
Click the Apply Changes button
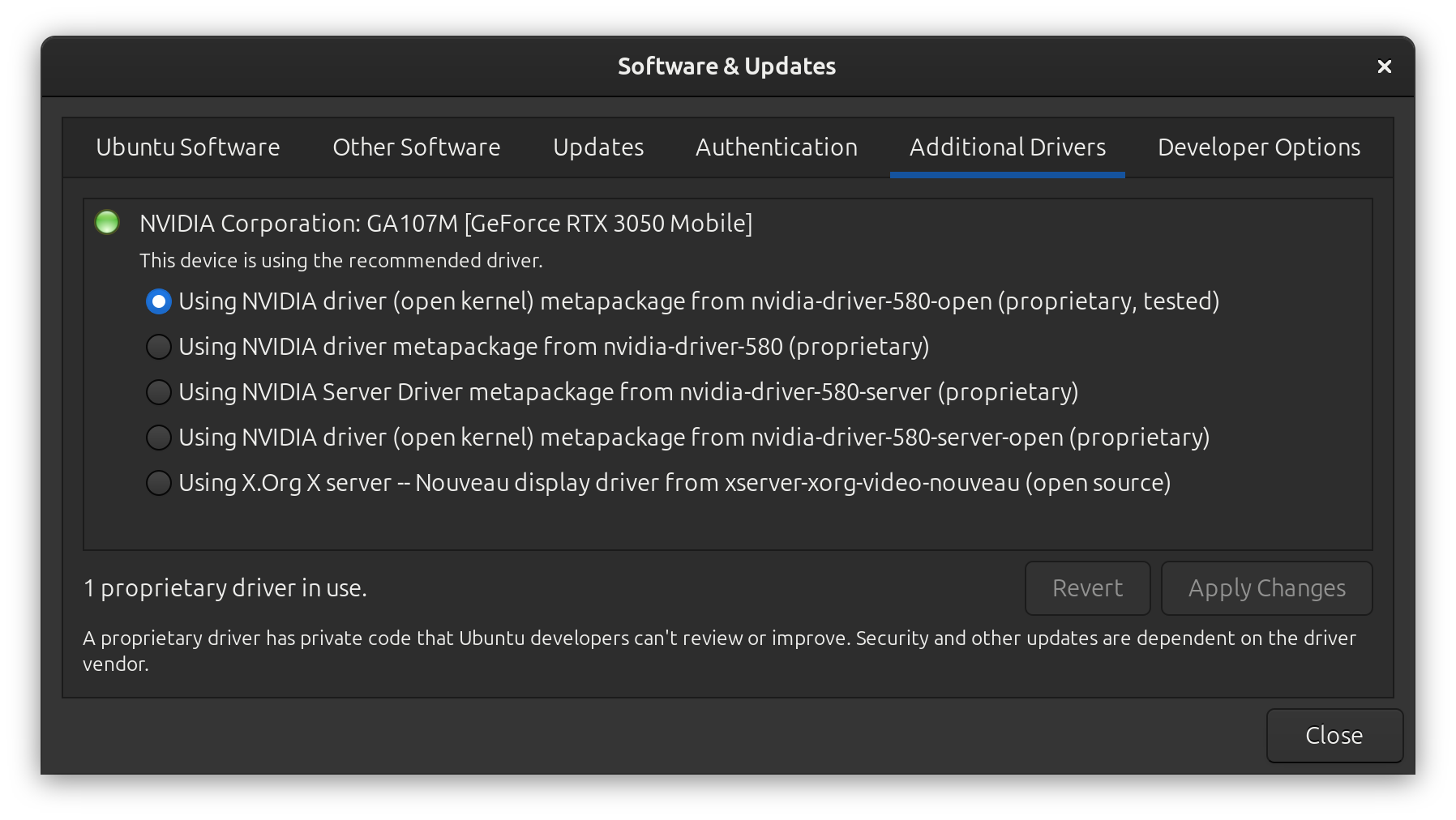point(1266,588)
